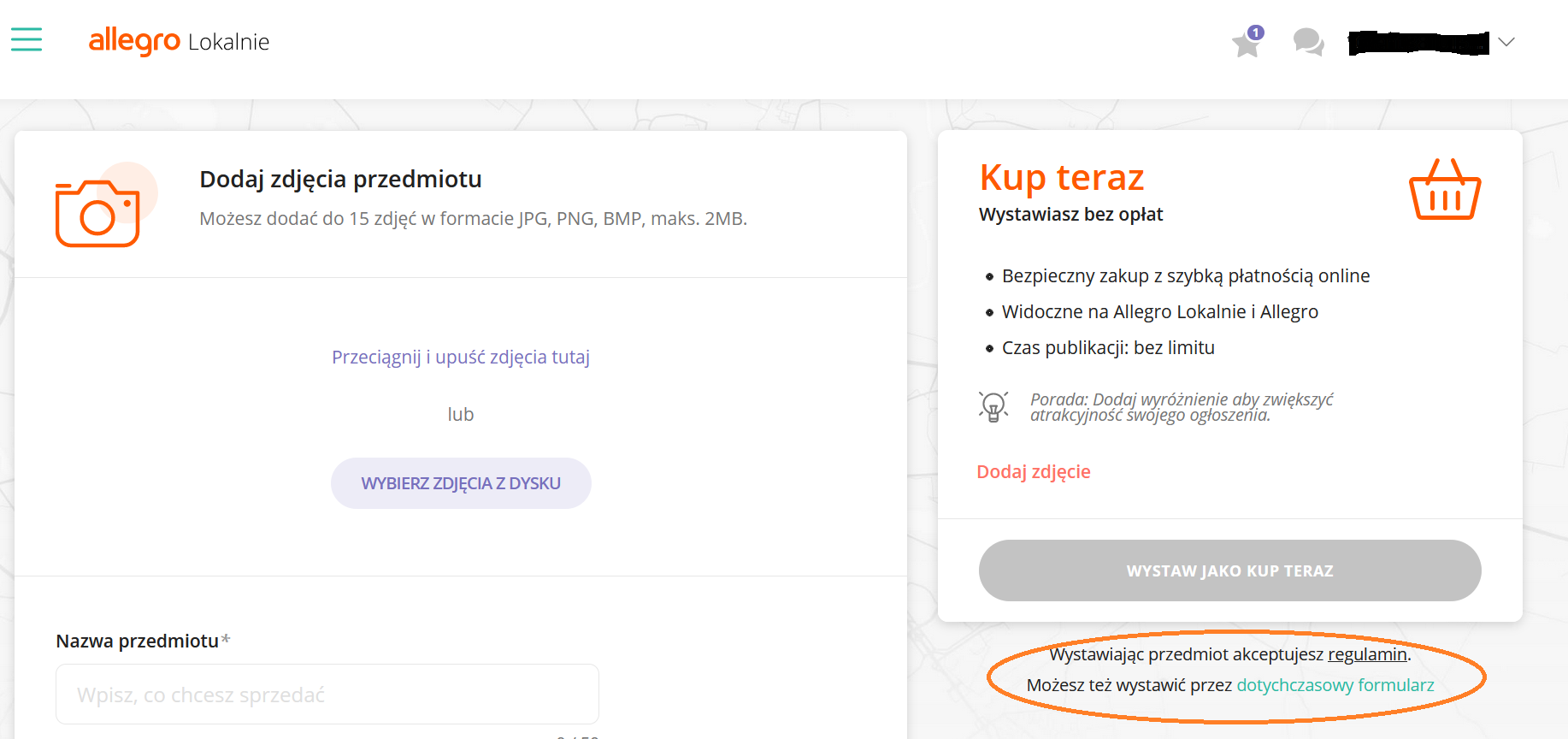Click the Kup teraz heading
1568x739 pixels.
pyautogui.click(x=1062, y=177)
